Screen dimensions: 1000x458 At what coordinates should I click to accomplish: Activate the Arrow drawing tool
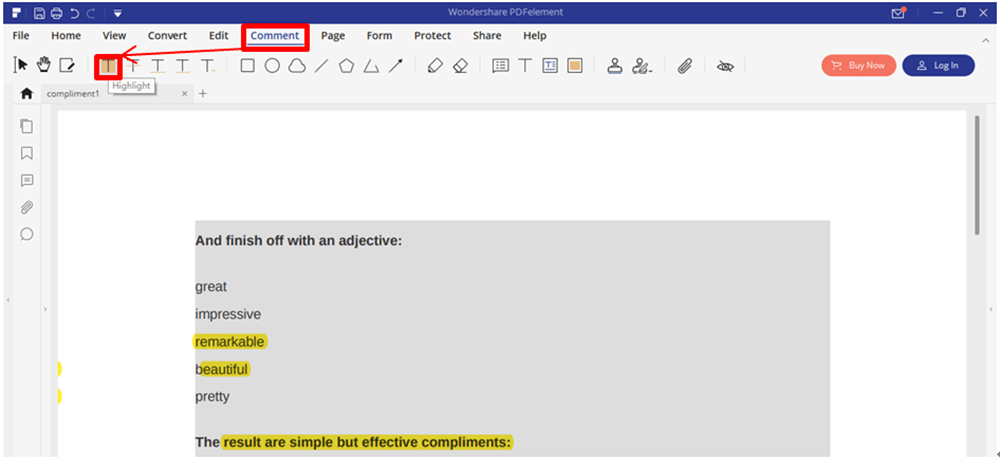click(x=396, y=66)
